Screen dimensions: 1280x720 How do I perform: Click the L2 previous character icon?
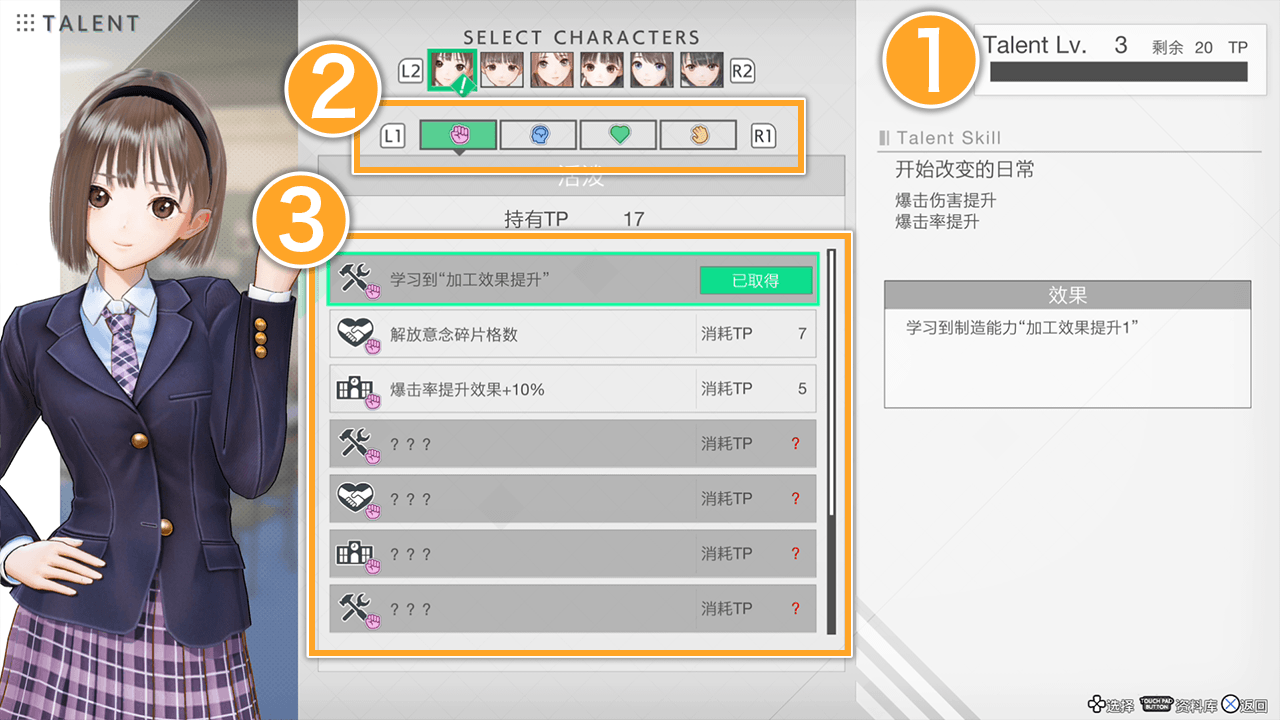[x=411, y=71]
